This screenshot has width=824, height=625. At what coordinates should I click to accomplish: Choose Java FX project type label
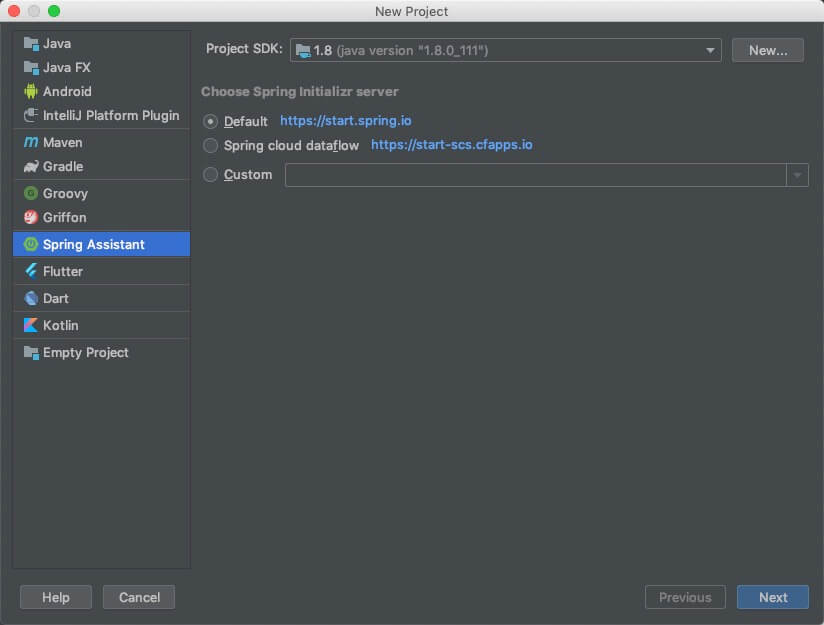pyautogui.click(x=67, y=67)
